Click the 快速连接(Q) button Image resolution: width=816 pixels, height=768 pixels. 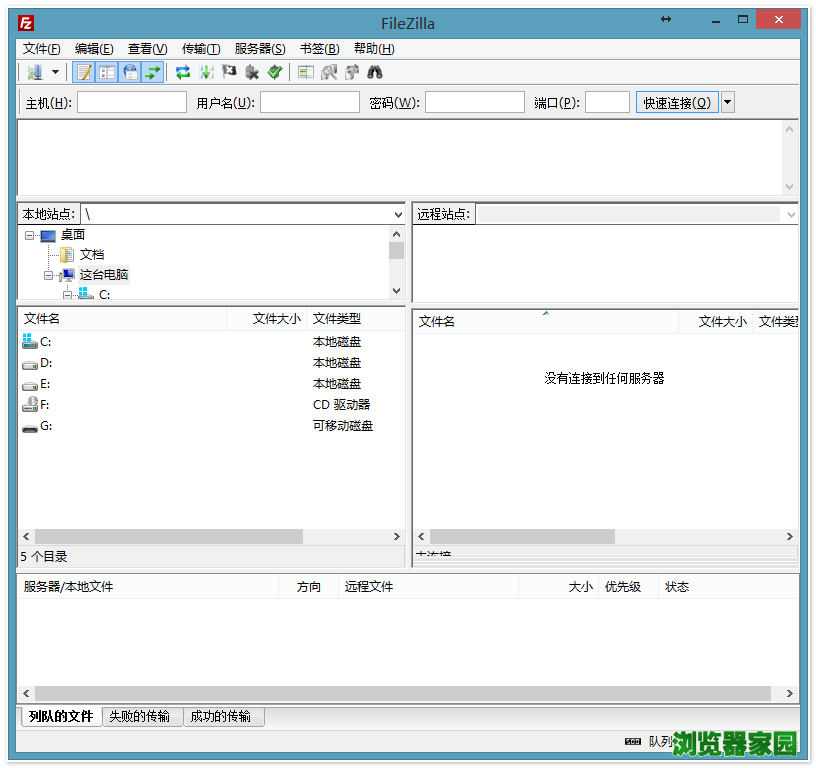[x=677, y=102]
